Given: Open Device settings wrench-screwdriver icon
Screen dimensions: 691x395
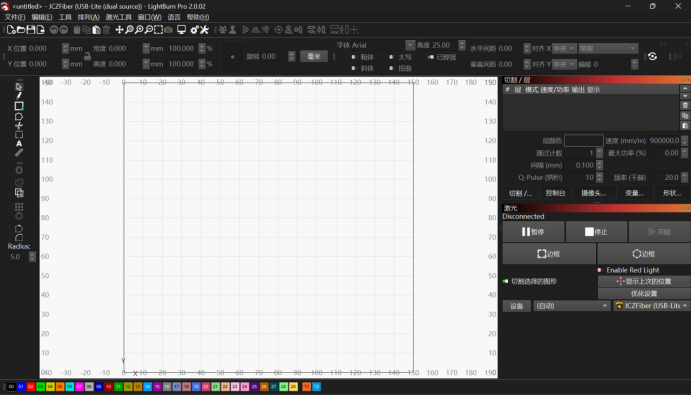Looking at the screenshot, I should tap(204, 30).
